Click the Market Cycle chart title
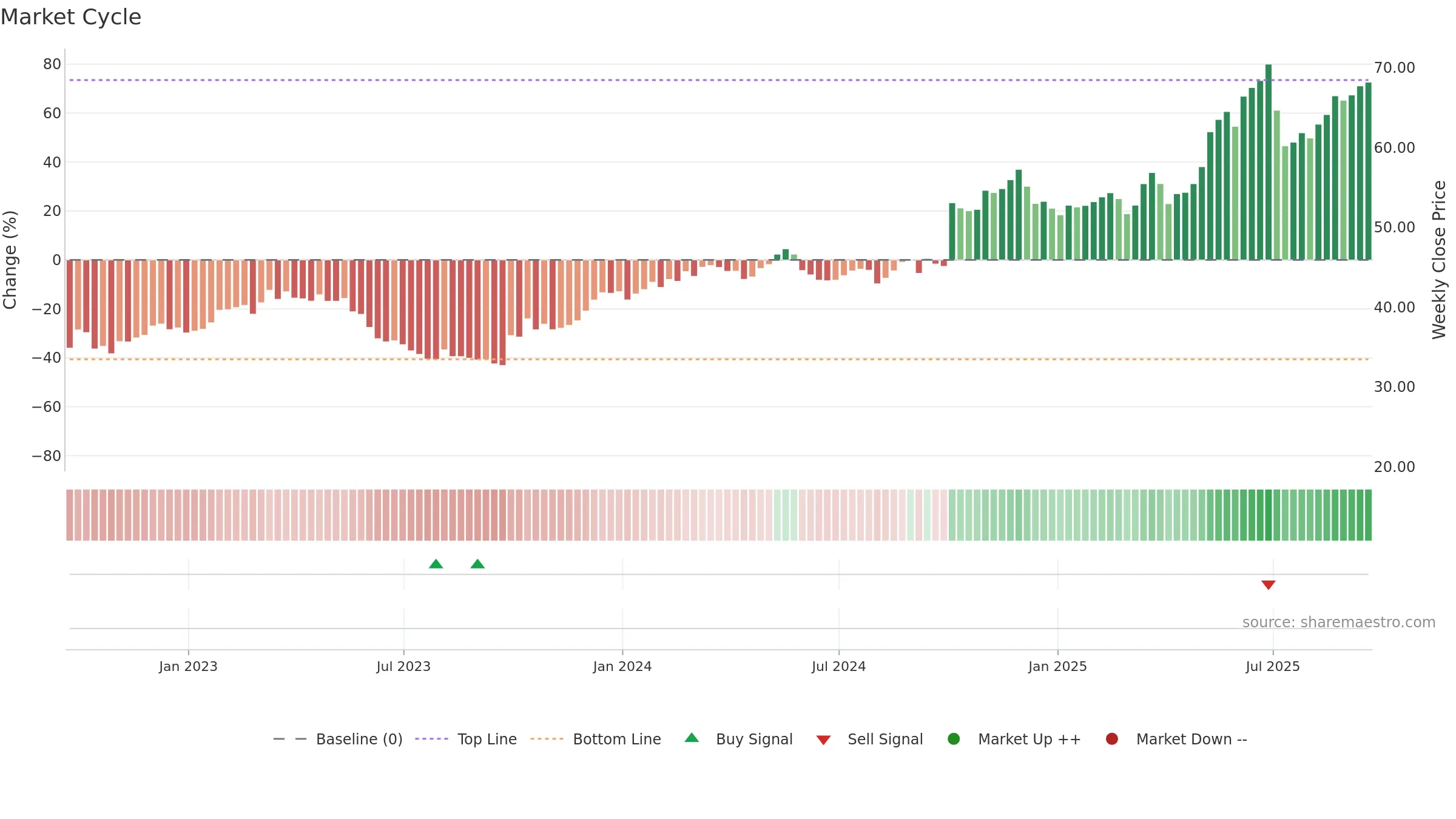 pyautogui.click(x=71, y=17)
